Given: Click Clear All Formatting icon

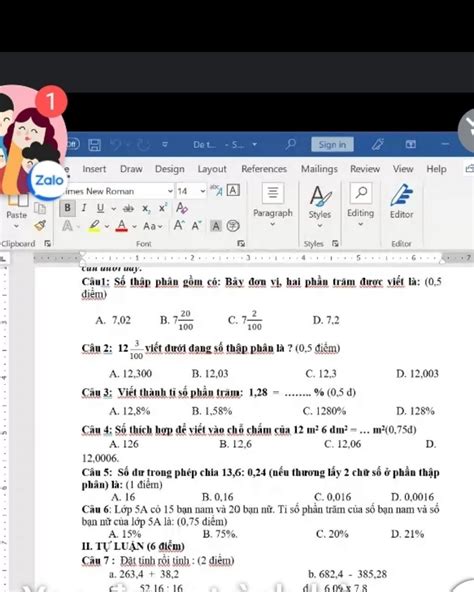Looking at the screenshot, I should point(182,208).
